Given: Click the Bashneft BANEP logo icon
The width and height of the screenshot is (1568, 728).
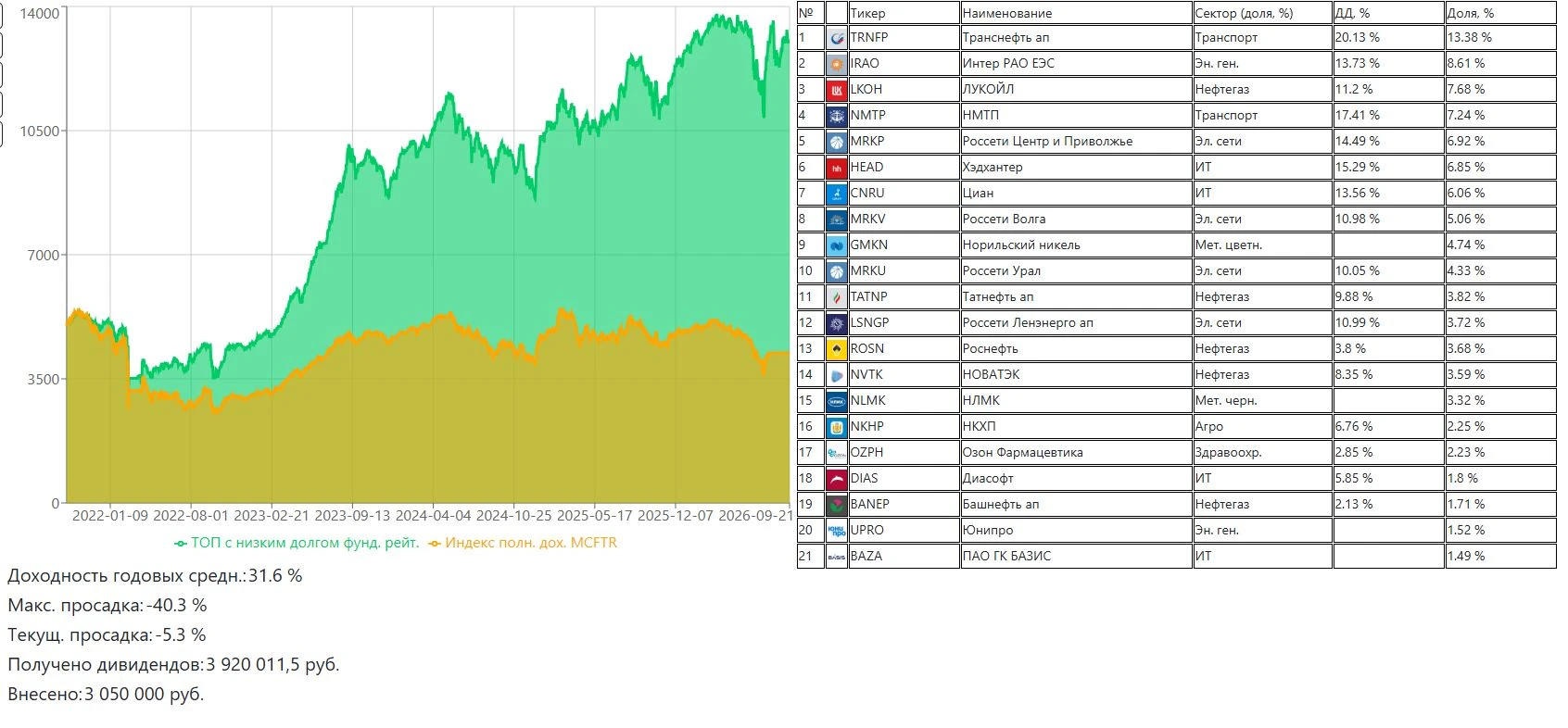Looking at the screenshot, I should click(x=837, y=505).
